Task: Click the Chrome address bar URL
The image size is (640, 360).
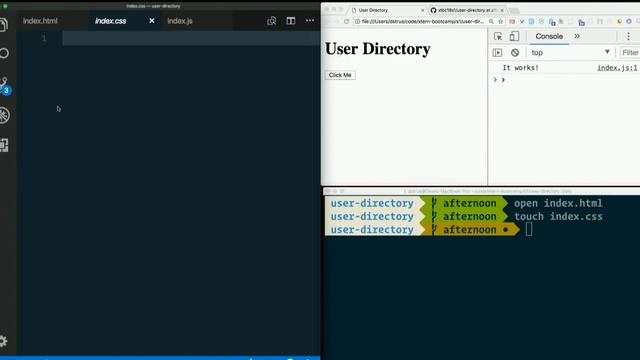Action: coord(422,22)
